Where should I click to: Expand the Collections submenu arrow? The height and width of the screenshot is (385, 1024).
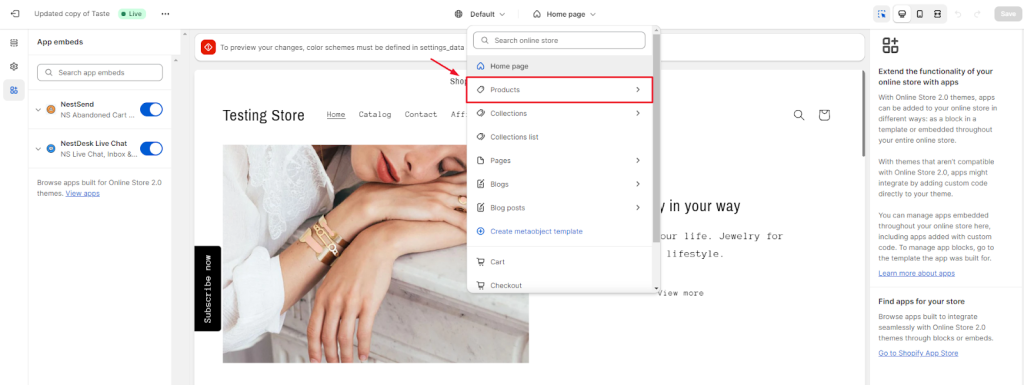click(x=638, y=113)
